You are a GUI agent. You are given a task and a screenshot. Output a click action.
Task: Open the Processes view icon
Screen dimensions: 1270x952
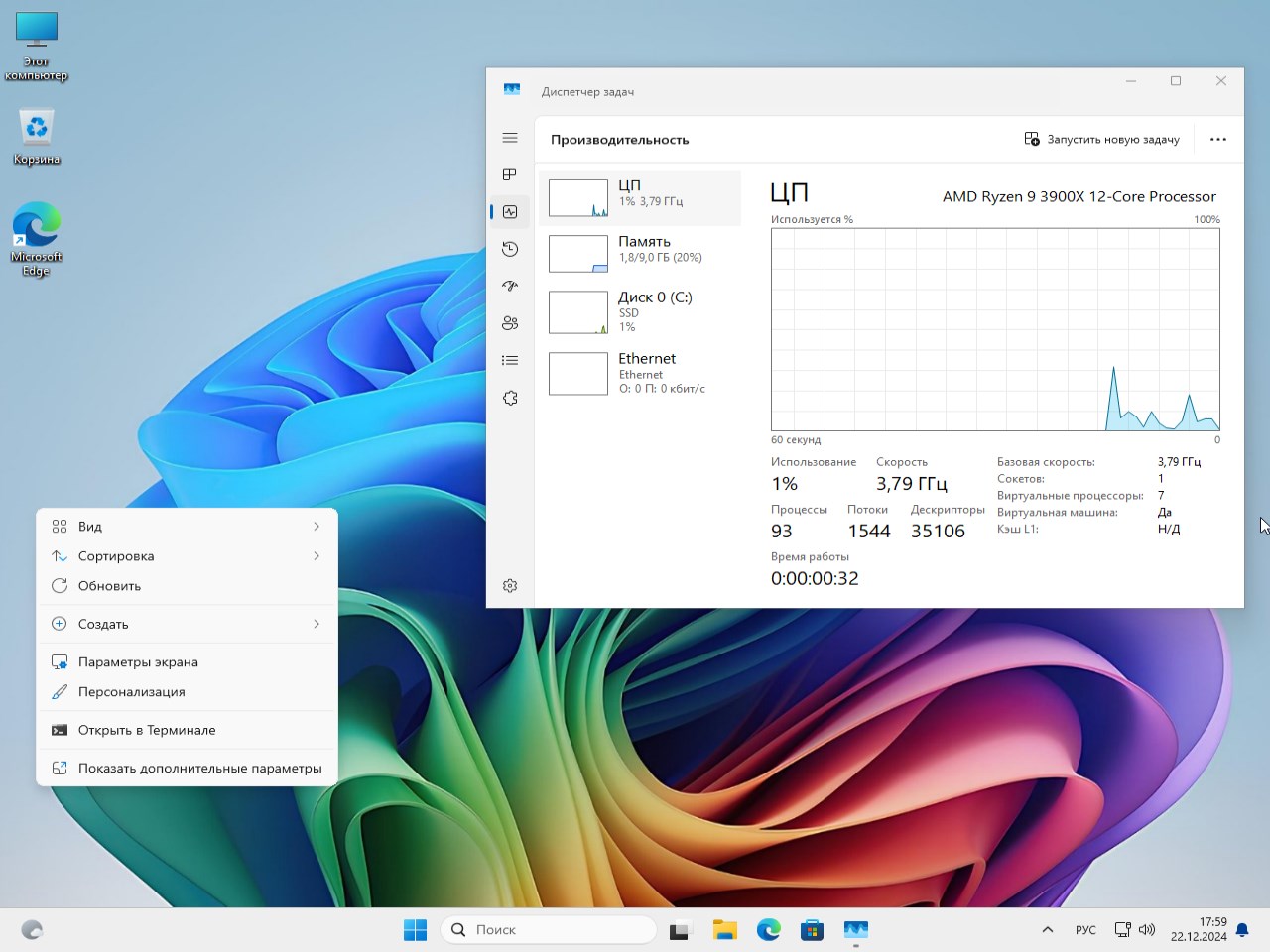click(x=510, y=175)
